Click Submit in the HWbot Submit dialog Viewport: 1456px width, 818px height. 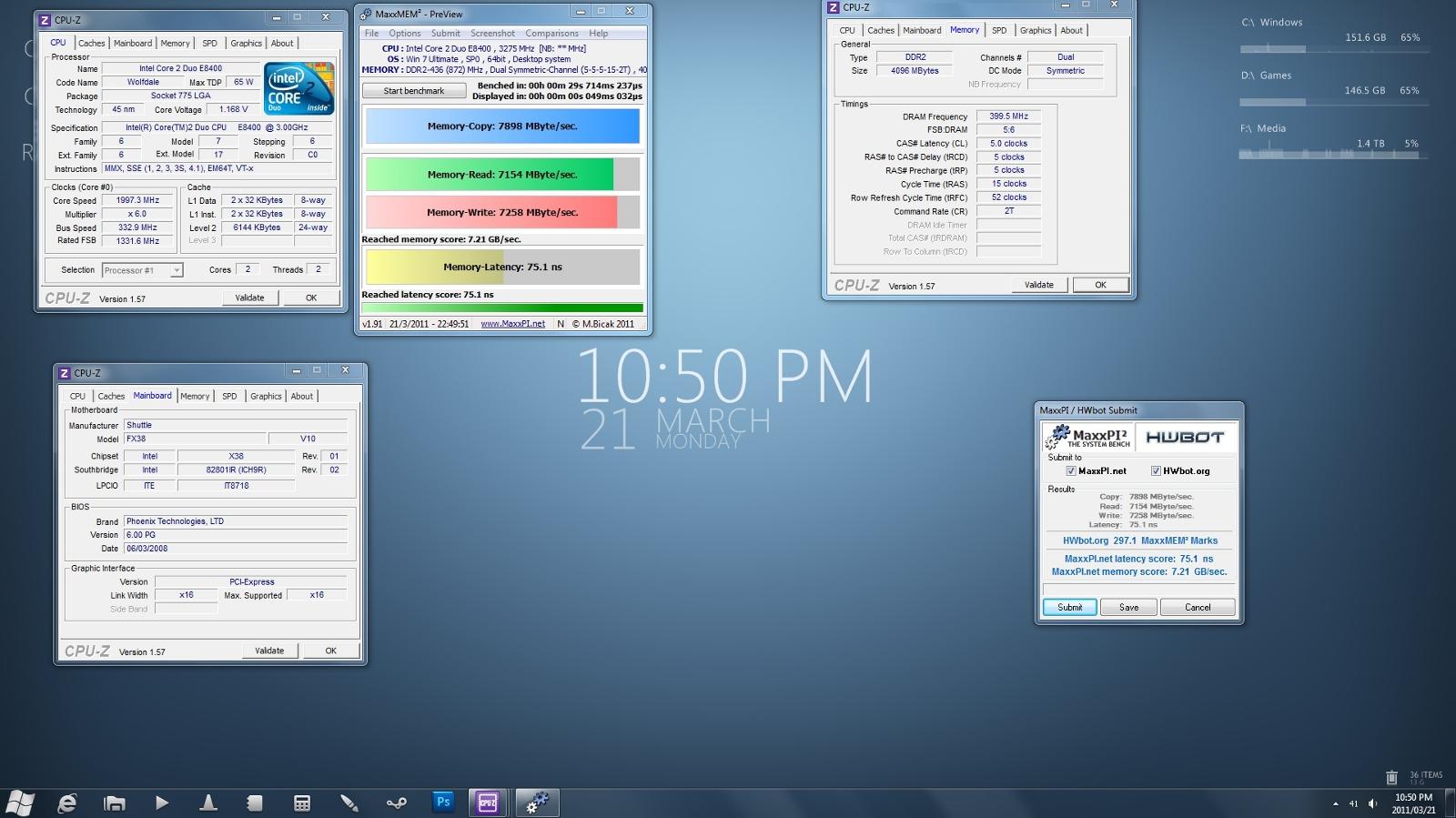[1070, 607]
